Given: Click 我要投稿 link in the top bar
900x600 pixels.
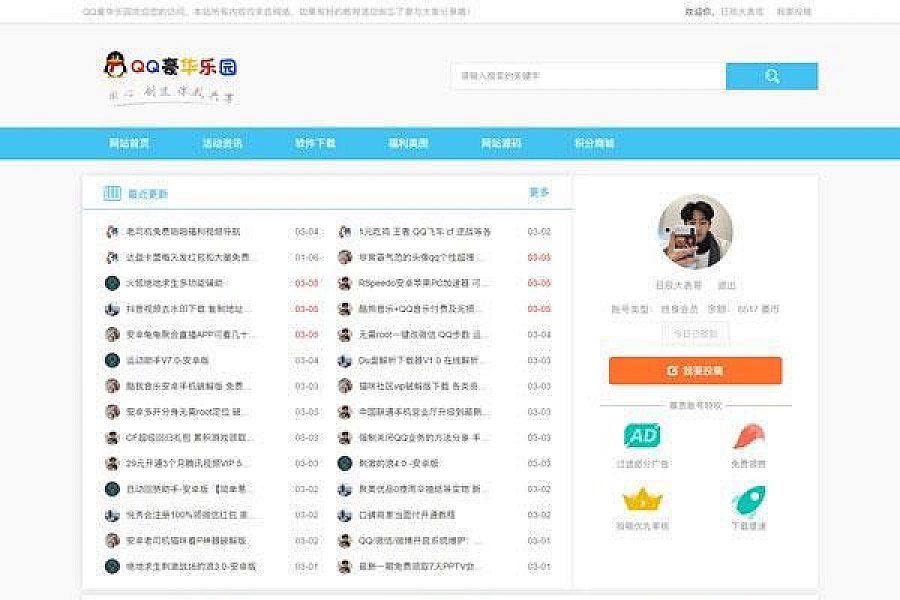Looking at the screenshot, I should (794, 11).
